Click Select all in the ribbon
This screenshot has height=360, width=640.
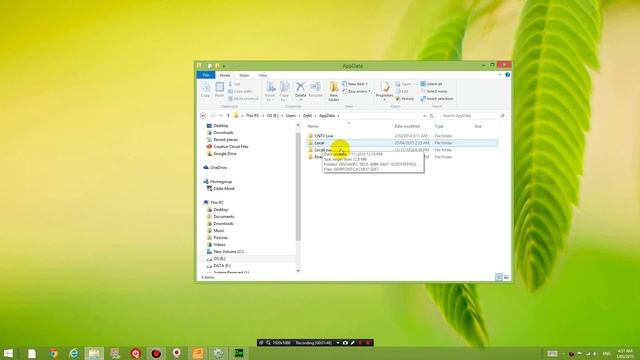431,84
